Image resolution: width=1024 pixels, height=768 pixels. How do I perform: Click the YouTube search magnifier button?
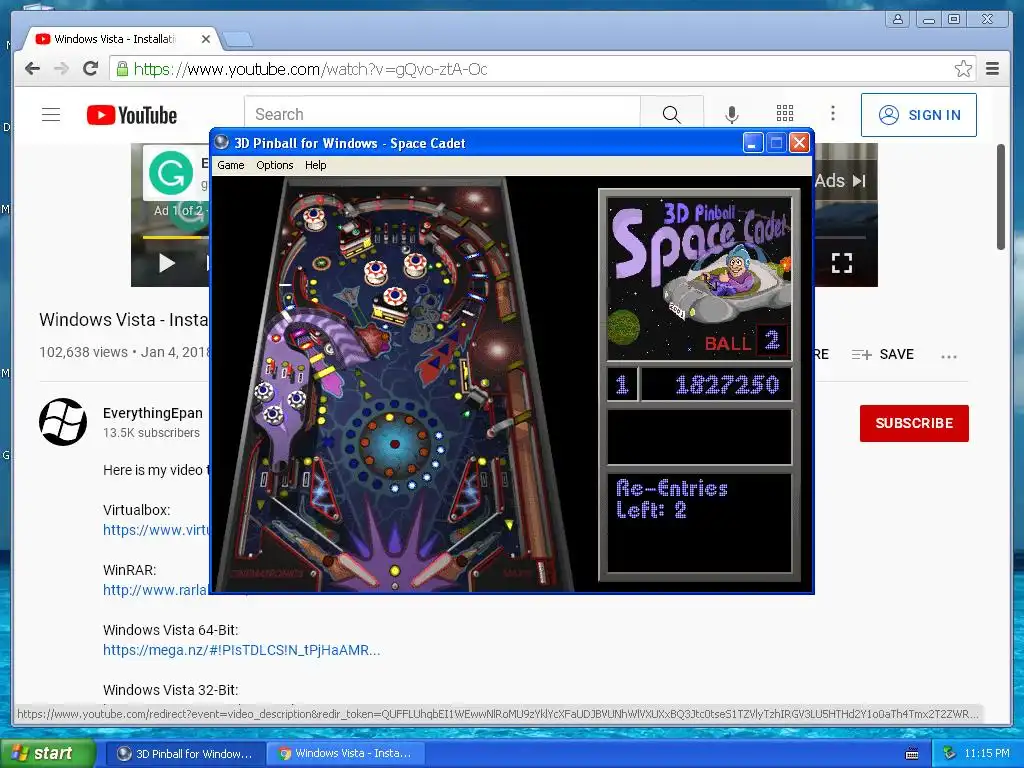tap(671, 114)
